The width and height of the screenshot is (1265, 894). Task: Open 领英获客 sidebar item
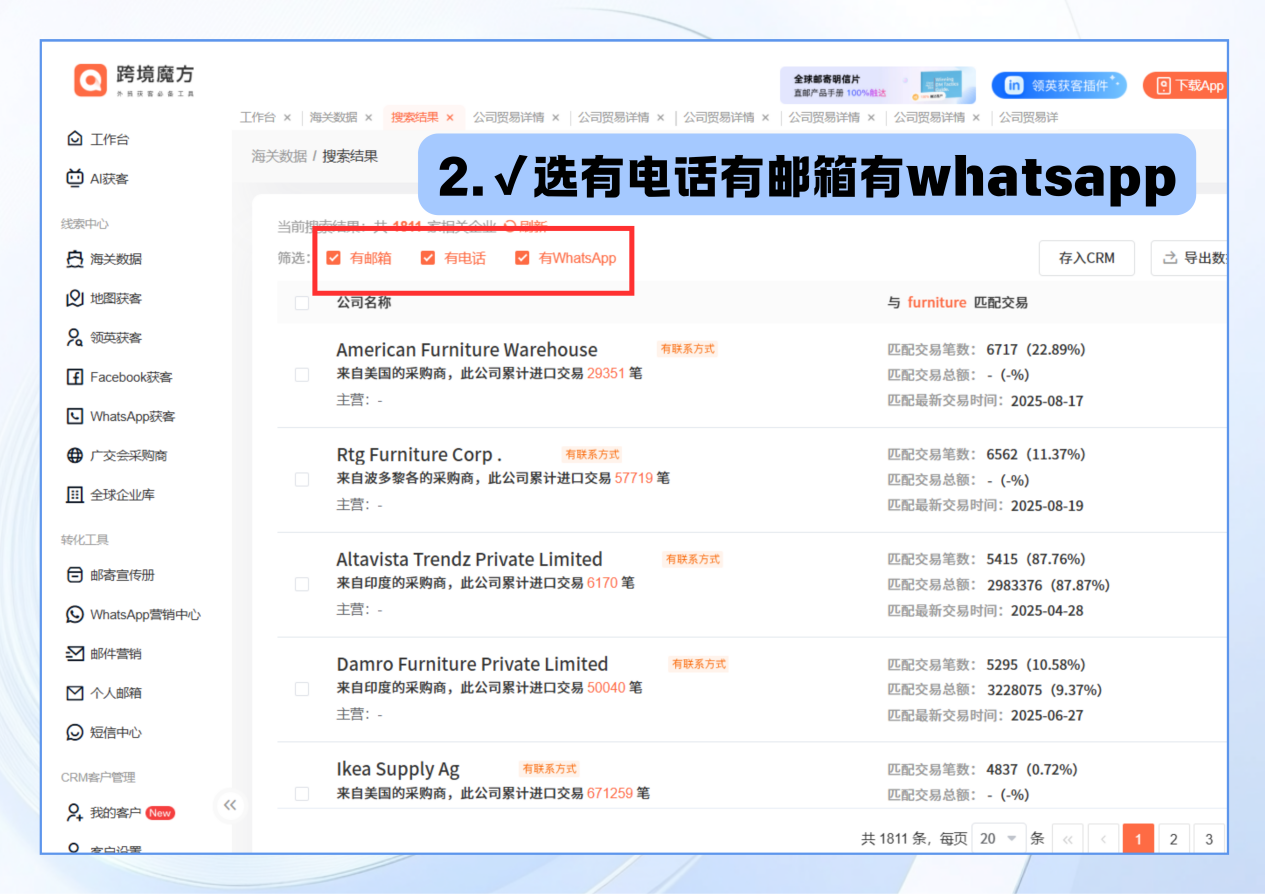coord(104,338)
